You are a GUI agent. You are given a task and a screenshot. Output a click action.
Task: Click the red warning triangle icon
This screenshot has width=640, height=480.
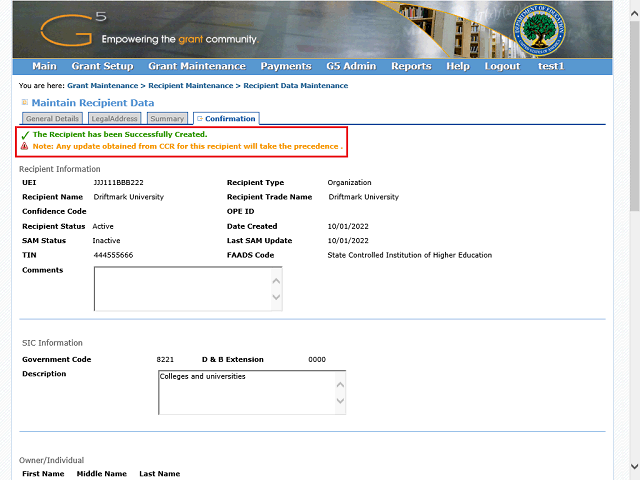point(24,146)
